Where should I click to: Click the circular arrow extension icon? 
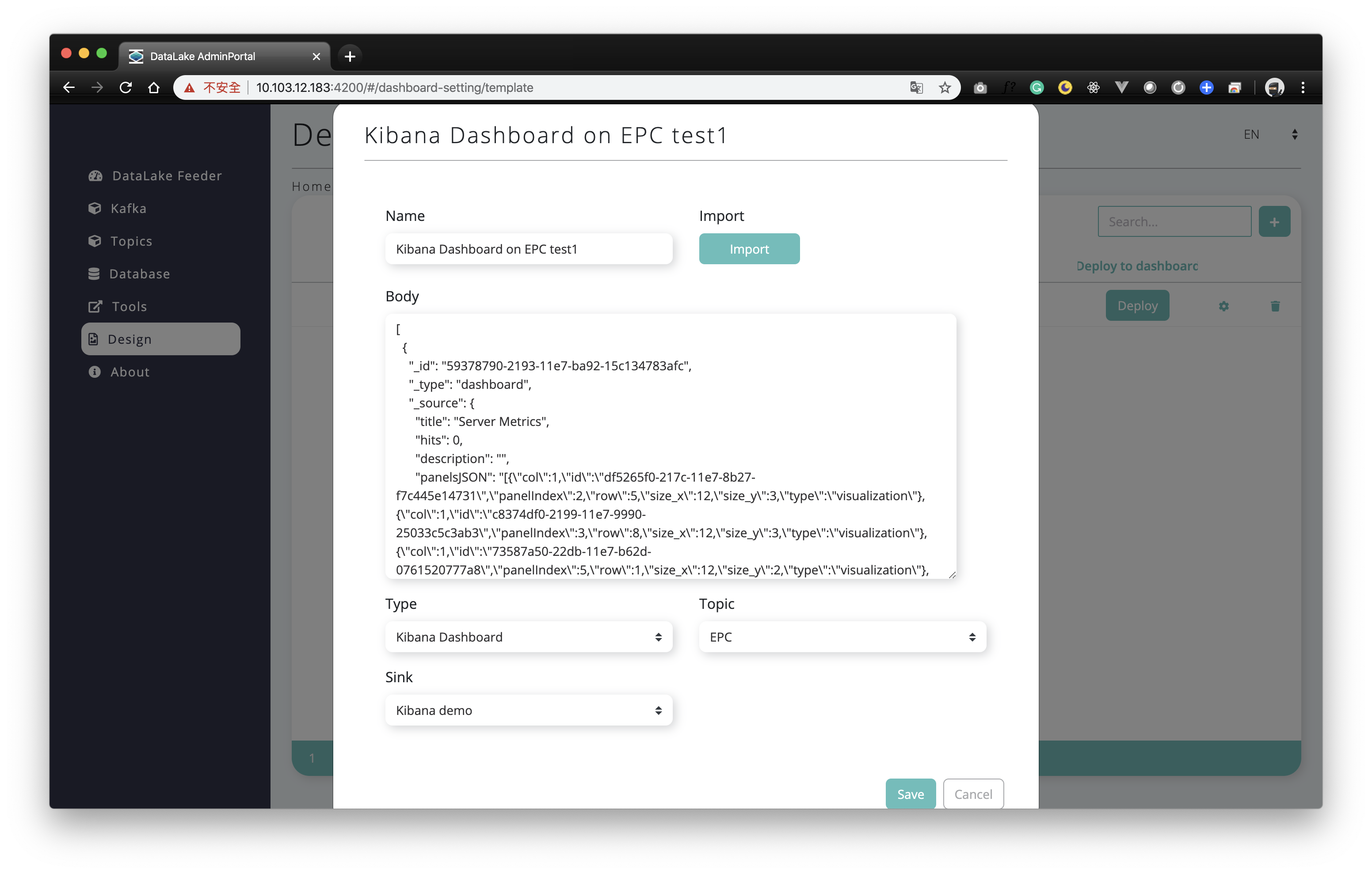click(x=1178, y=87)
